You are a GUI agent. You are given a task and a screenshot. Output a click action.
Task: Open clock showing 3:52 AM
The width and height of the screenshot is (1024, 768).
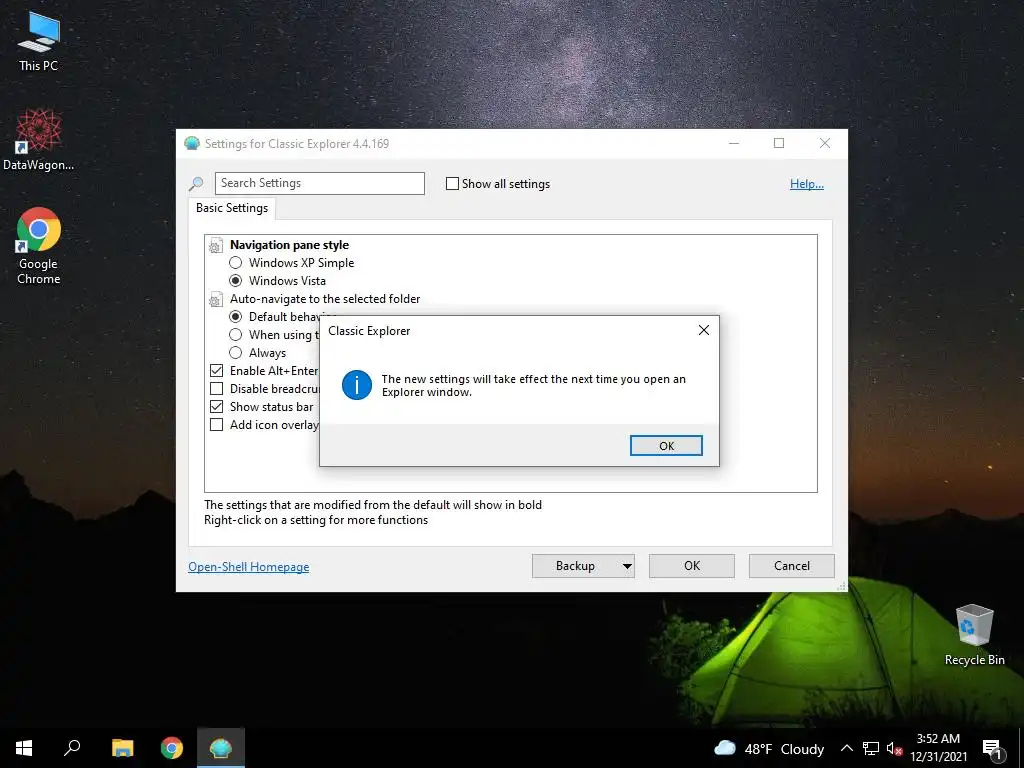tap(938, 748)
